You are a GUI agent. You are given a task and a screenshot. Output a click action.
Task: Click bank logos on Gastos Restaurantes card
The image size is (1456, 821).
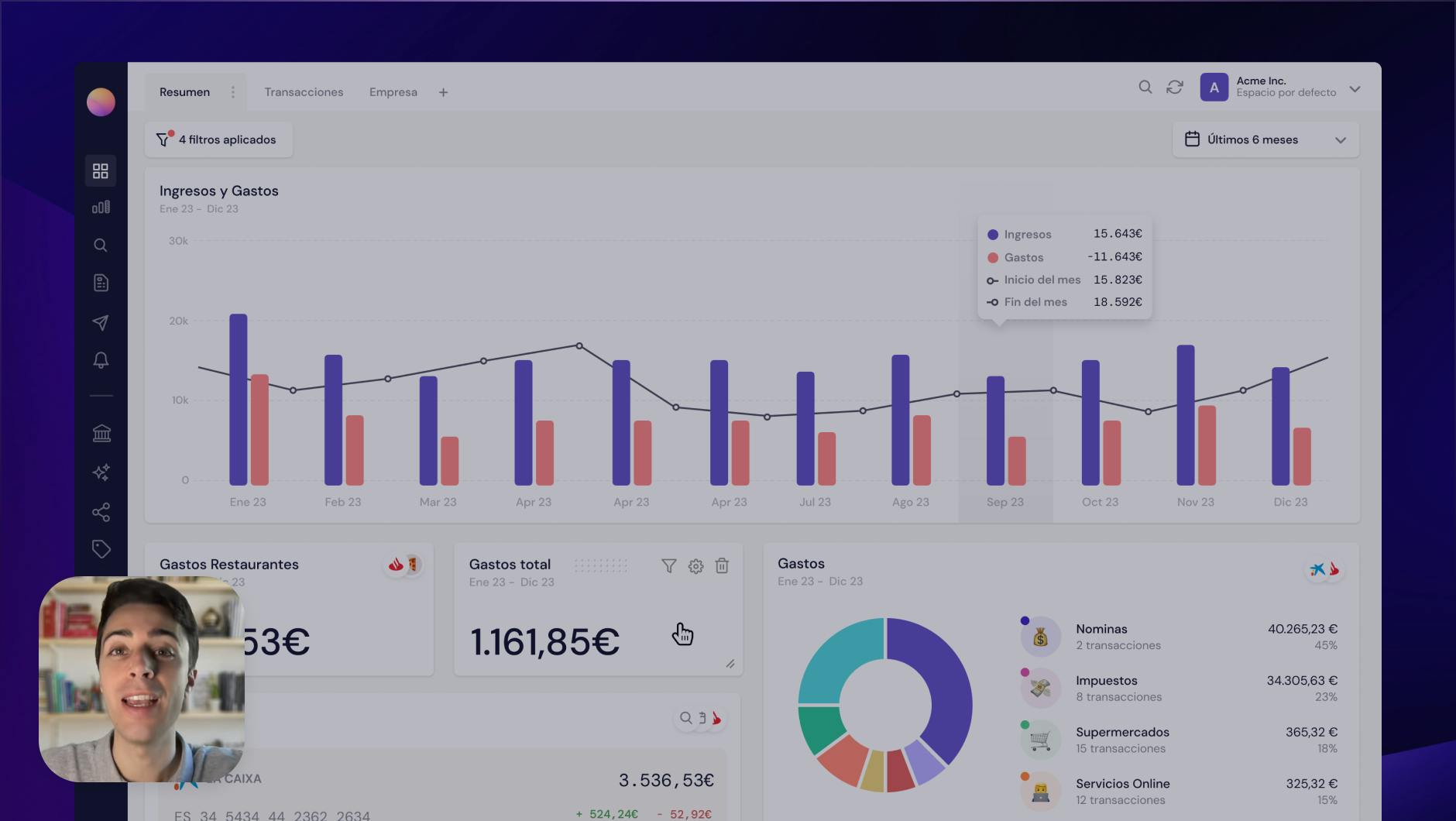tap(403, 565)
